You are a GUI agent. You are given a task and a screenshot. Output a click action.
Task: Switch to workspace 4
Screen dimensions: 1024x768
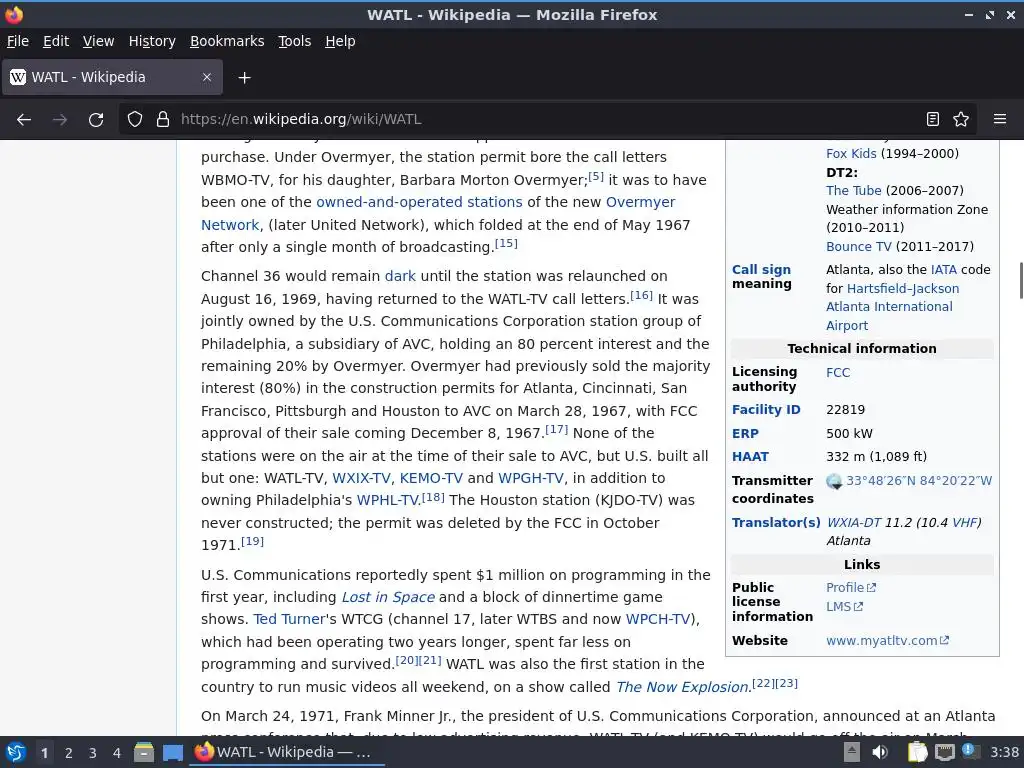point(117,753)
